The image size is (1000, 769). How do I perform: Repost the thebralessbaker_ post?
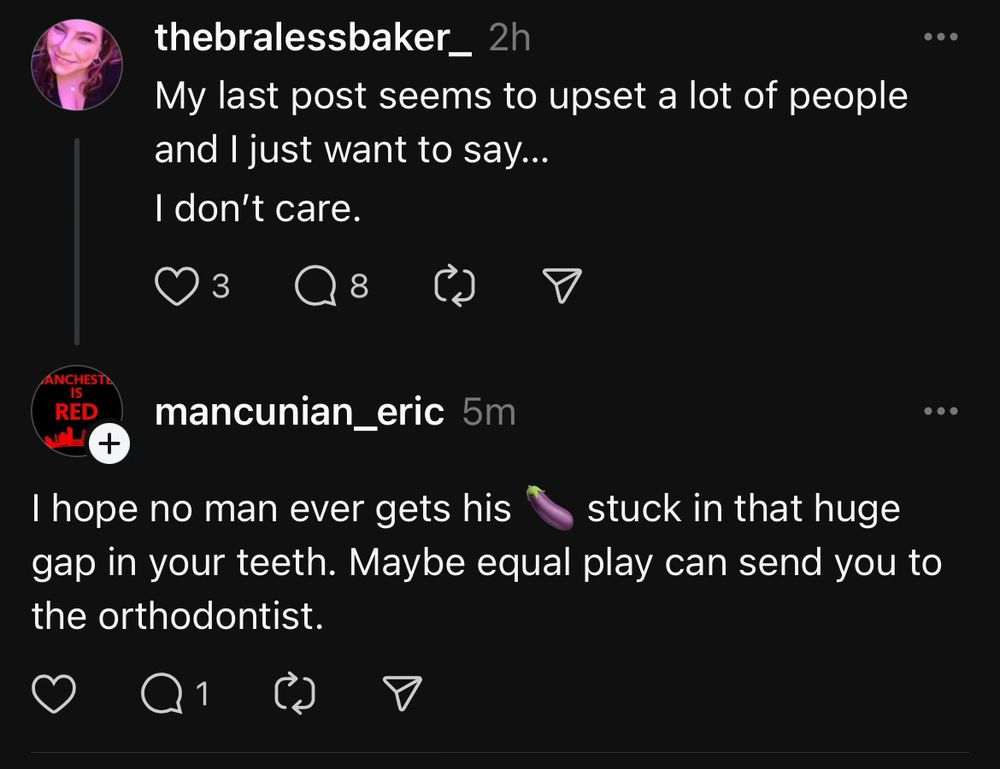coord(454,286)
